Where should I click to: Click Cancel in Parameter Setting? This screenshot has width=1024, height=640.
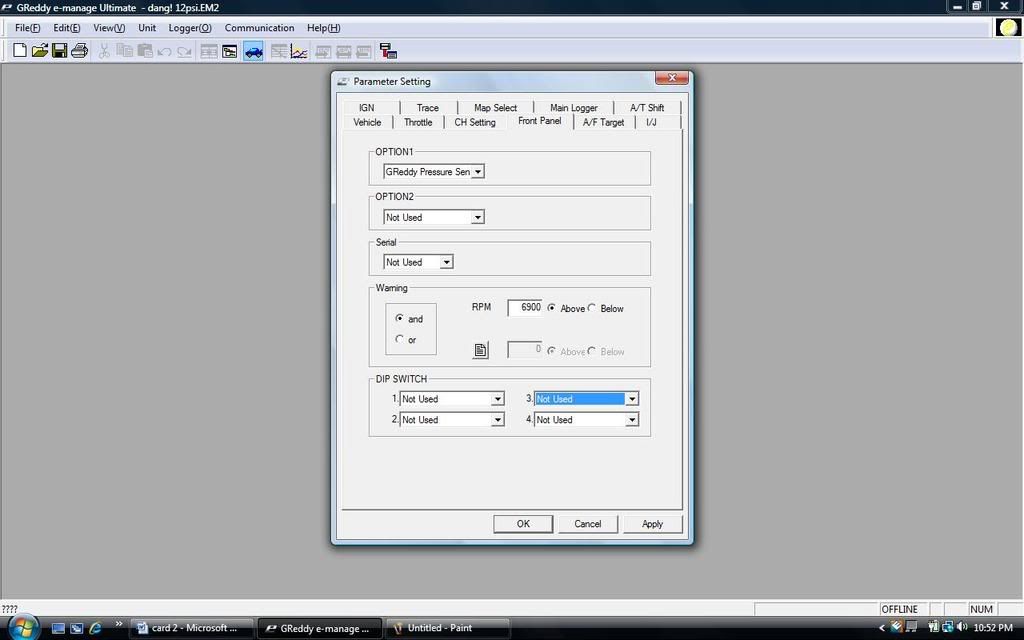click(x=588, y=524)
